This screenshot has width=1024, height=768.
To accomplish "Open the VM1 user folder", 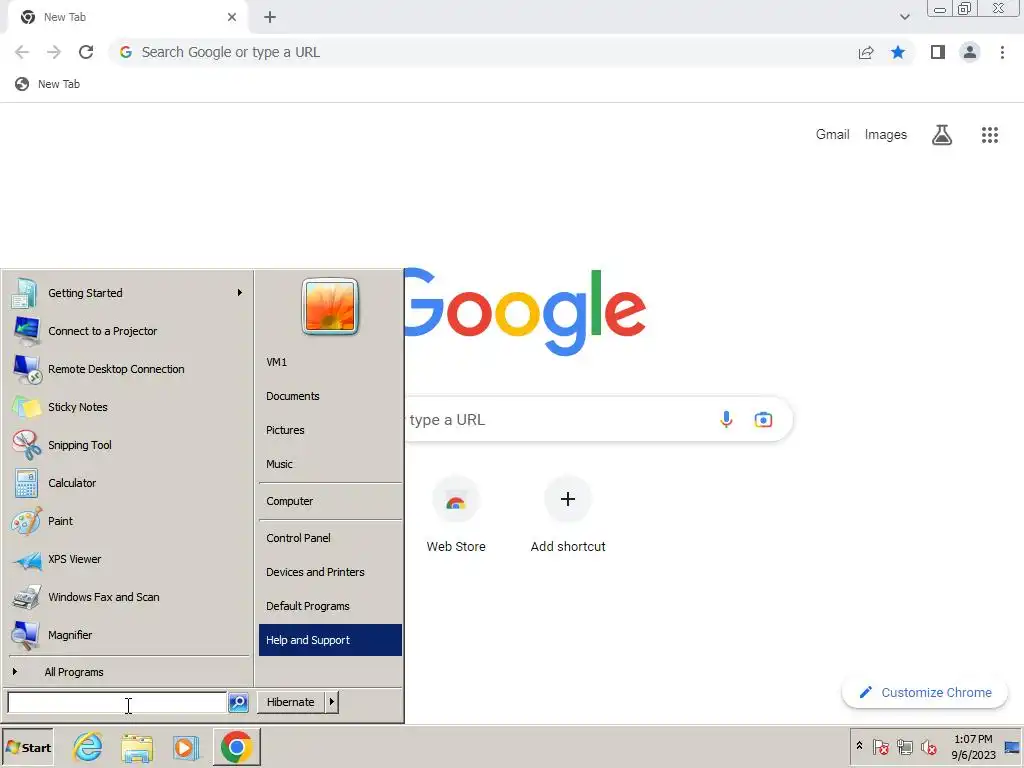I will tap(330, 362).
